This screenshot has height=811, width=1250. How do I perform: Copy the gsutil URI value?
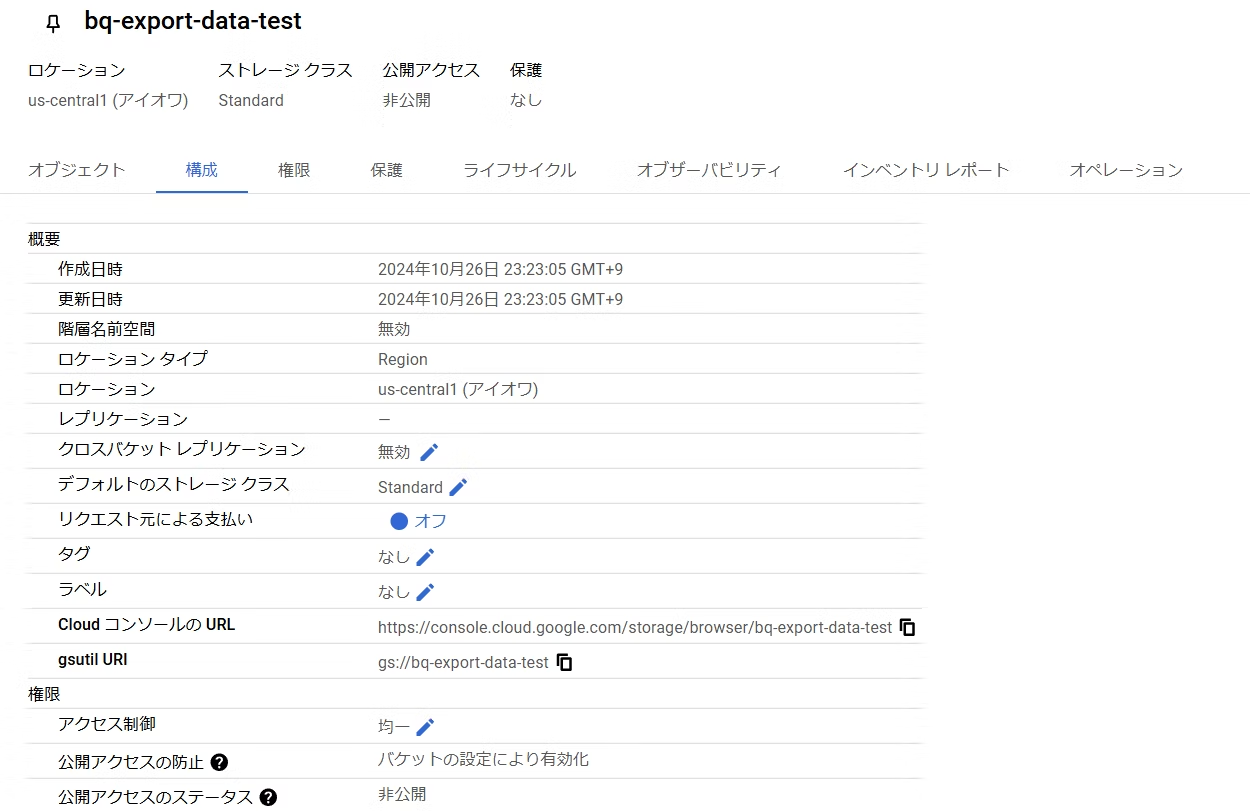point(564,661)
